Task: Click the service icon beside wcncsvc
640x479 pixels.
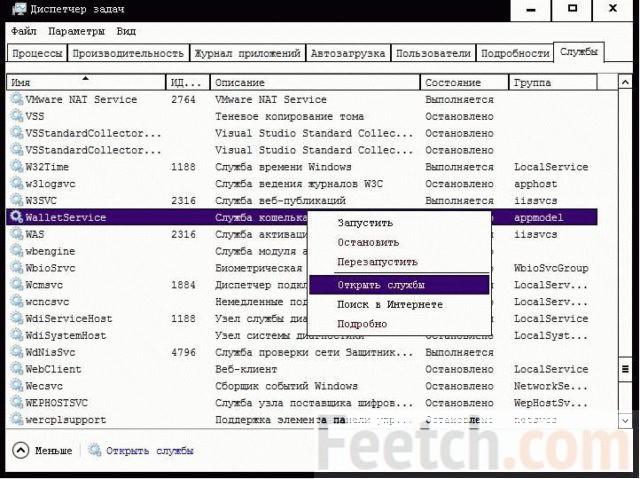Action: coord(17,302)
